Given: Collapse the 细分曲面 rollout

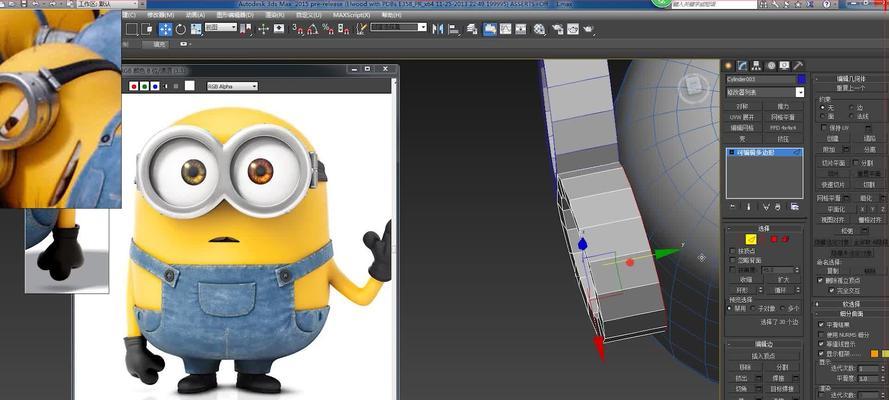Looking at the screenshot, I should coord(851,313).
